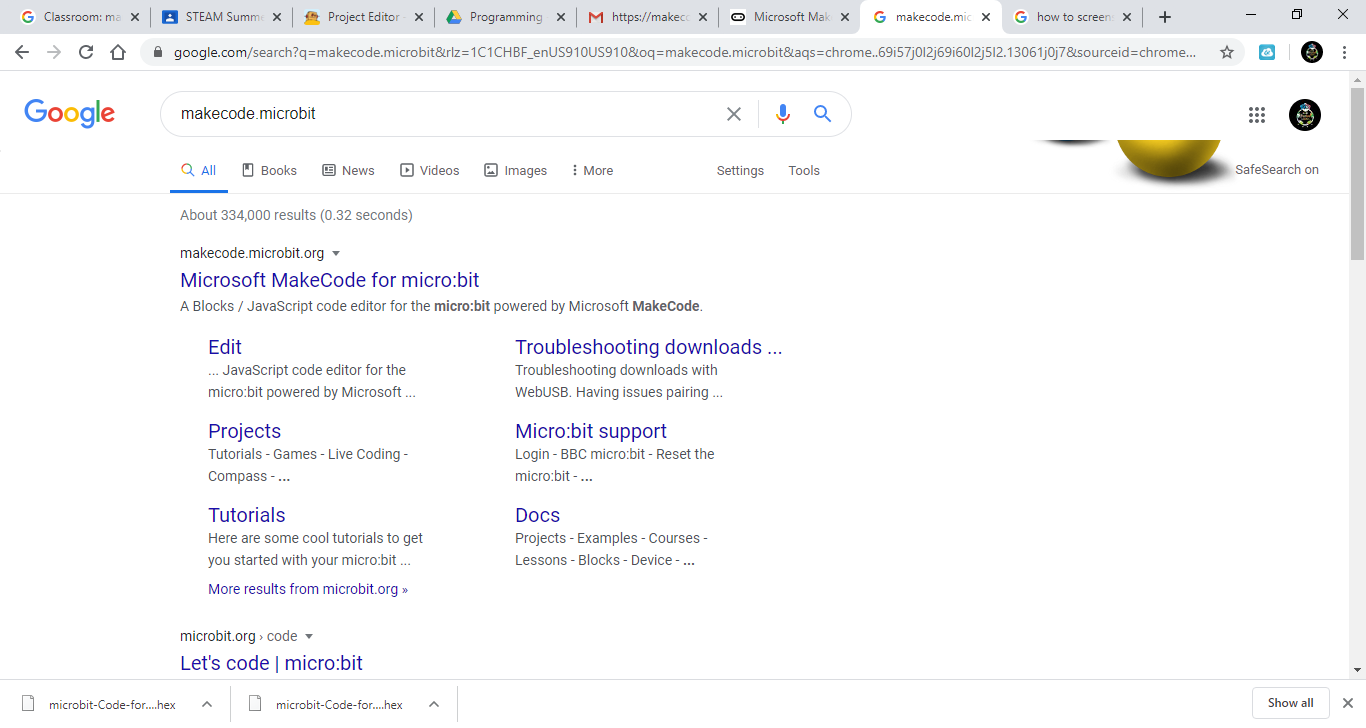The image size is (1366, 728).
Task: Click the browser address bar URL
Action: (x=686, y=53)
